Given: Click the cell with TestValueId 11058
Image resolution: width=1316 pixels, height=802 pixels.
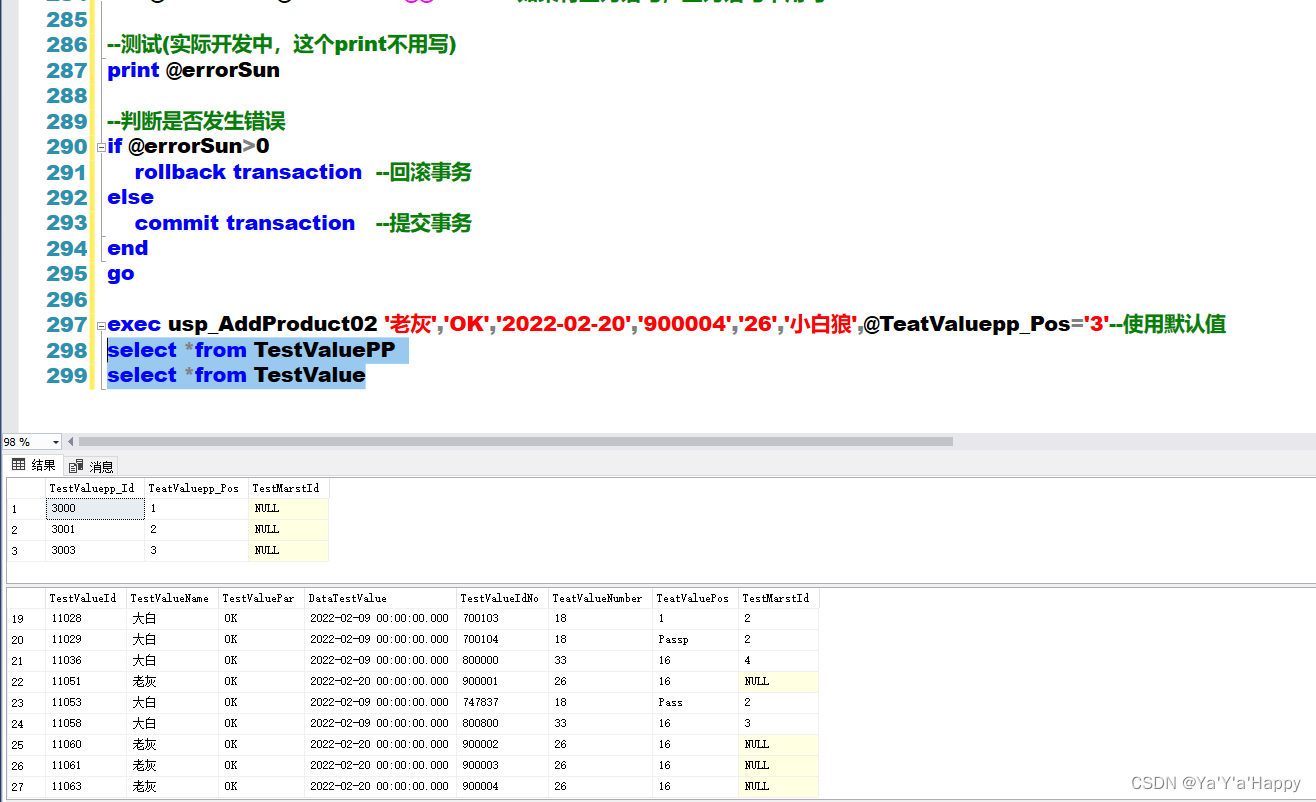Looking at the screenshot, I should [85, 723].
